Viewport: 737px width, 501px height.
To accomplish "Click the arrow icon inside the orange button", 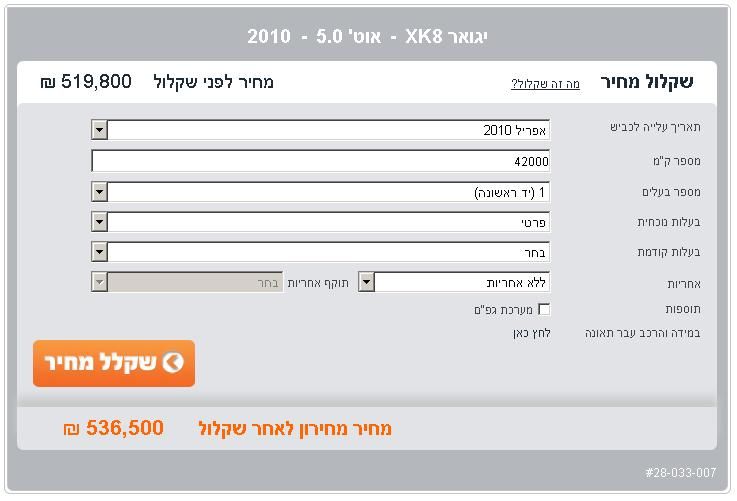I will pos(173,363).
